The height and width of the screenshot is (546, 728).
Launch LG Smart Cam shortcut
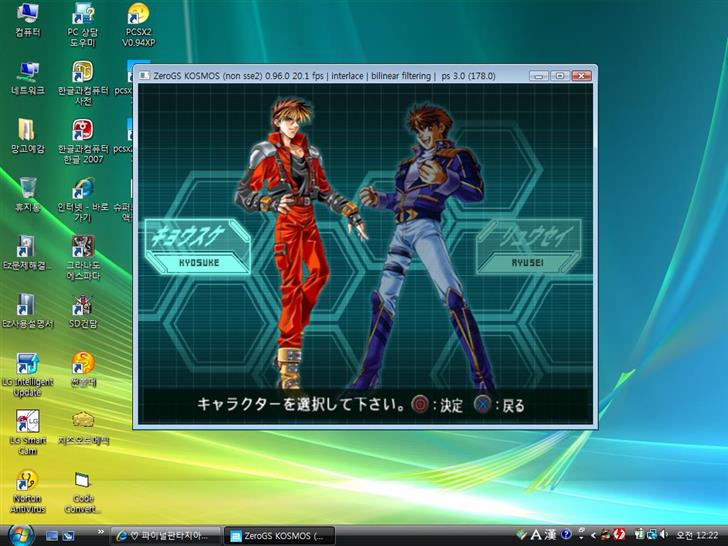(x=28, y=432)
